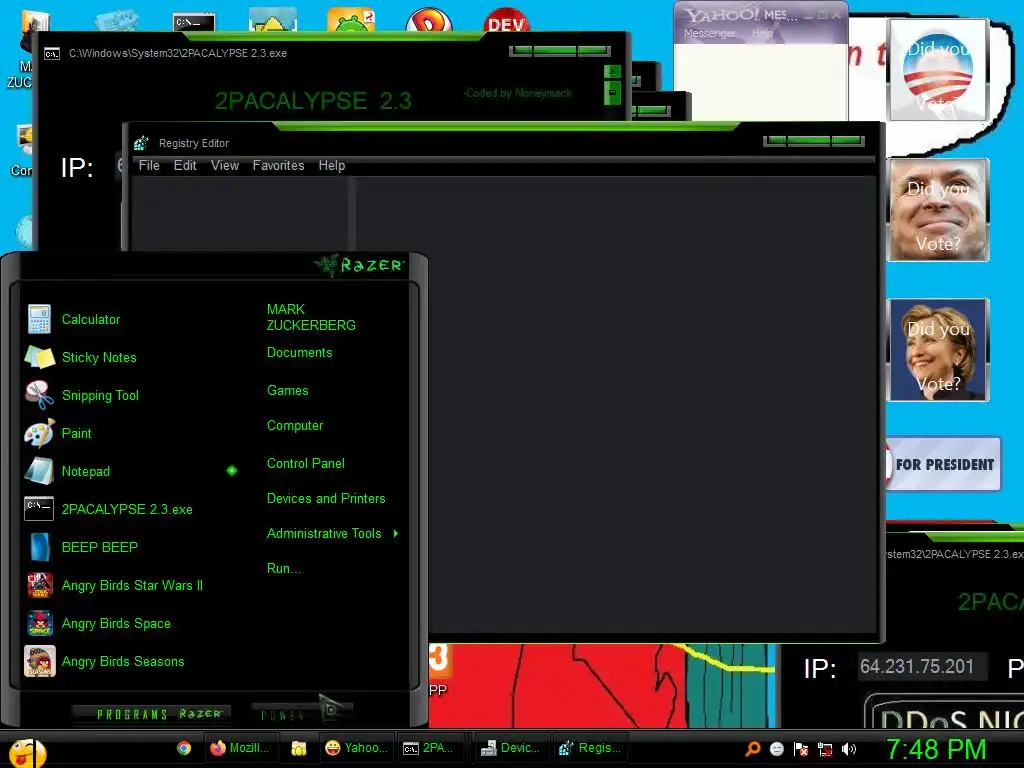Screen dimensions: 1024x768
Task: Open Games from start menu
Action: (287, 391)
